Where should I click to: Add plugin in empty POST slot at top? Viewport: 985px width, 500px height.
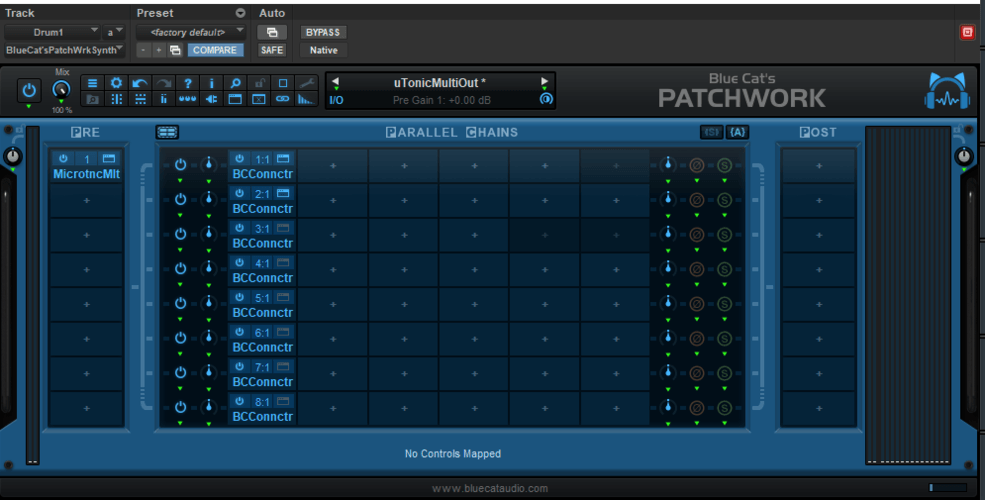click(819, 166)
